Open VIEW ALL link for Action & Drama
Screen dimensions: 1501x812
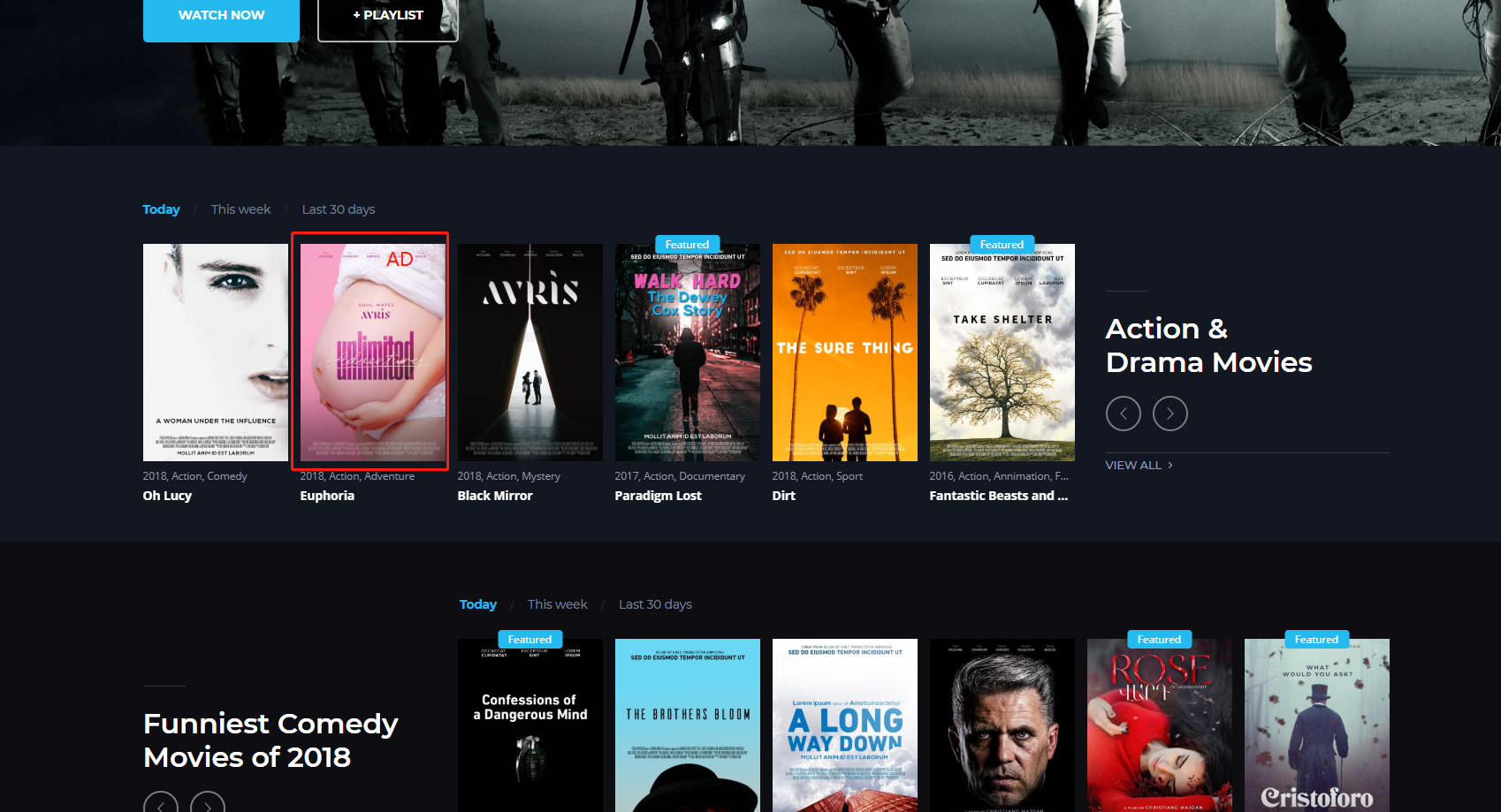(1139, 466)
